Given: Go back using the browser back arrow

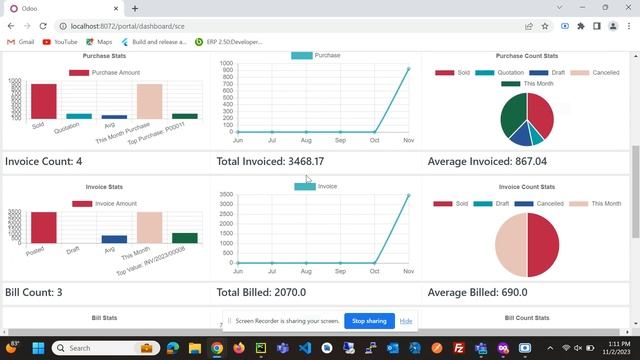Looking at the screenshot, I should (x=11, y=26).
